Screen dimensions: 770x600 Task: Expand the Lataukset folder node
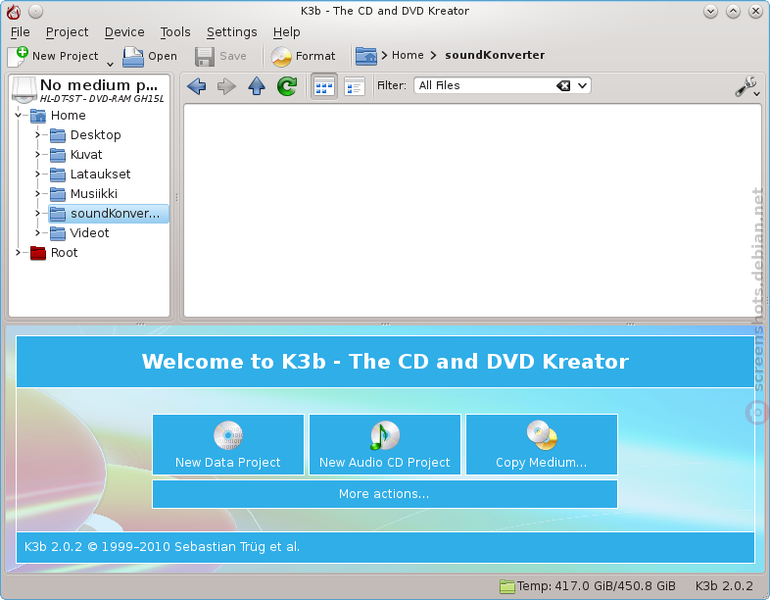pos(37,174)
